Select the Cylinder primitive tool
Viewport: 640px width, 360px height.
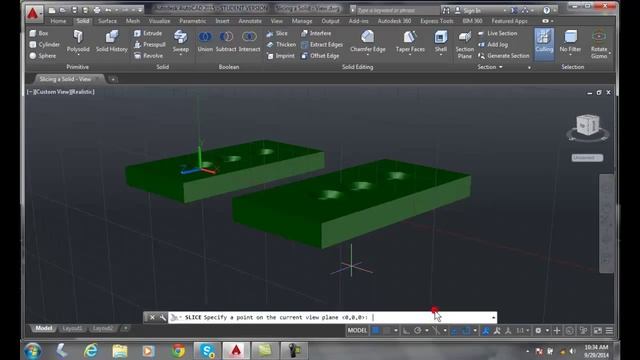44,44
